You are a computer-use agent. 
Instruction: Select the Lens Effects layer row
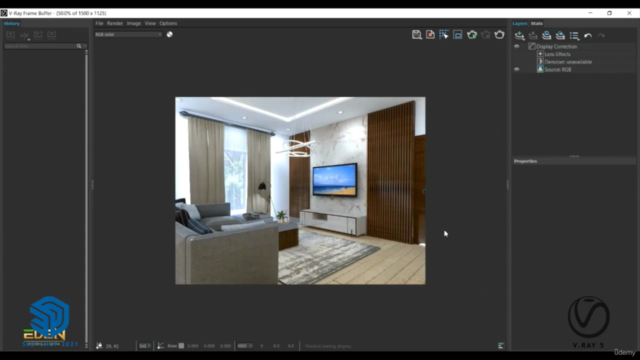[x=574, y=54]
